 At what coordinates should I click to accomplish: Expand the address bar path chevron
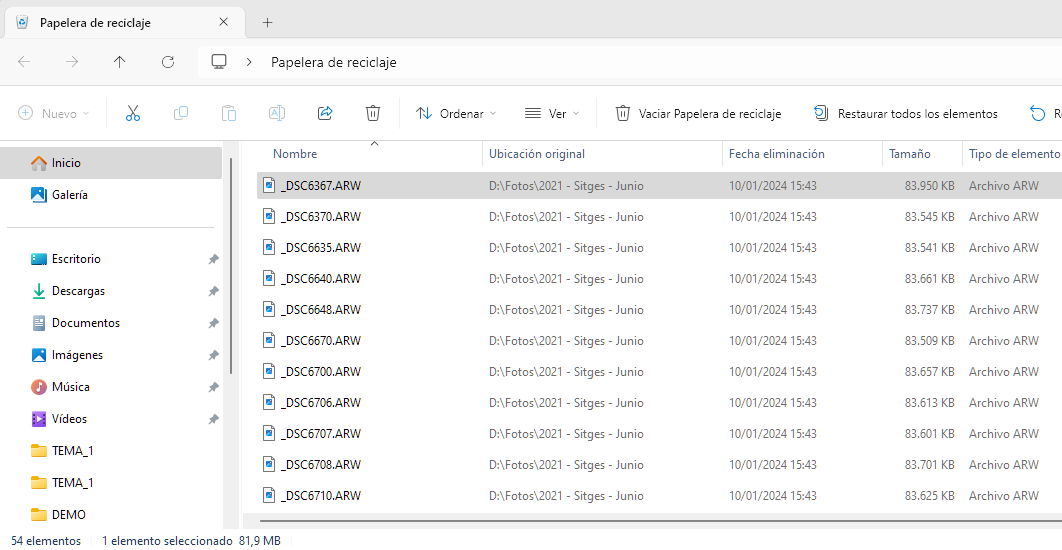249,62
